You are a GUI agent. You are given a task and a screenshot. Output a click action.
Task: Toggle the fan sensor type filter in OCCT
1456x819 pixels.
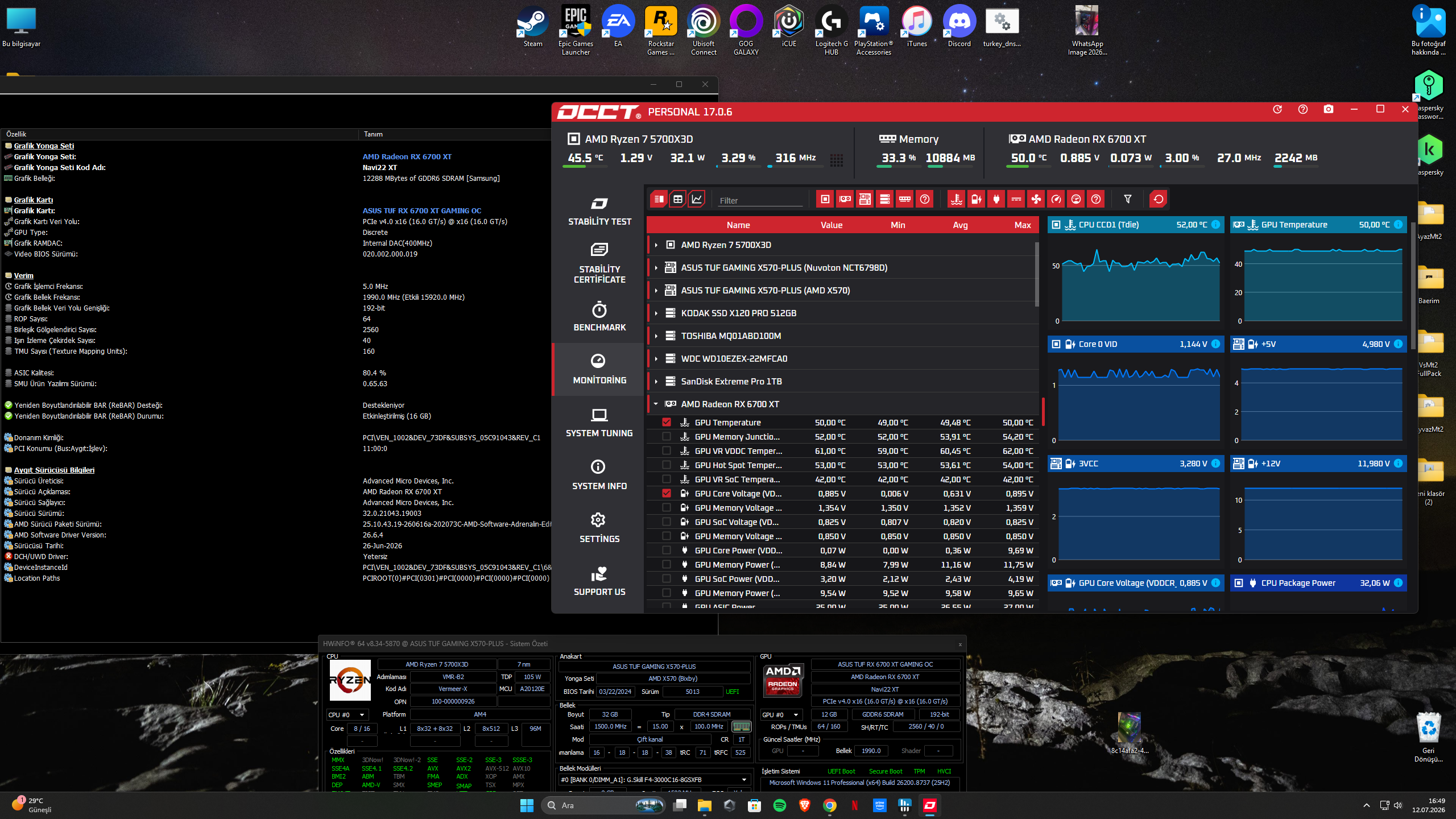tap(1036, 199)
